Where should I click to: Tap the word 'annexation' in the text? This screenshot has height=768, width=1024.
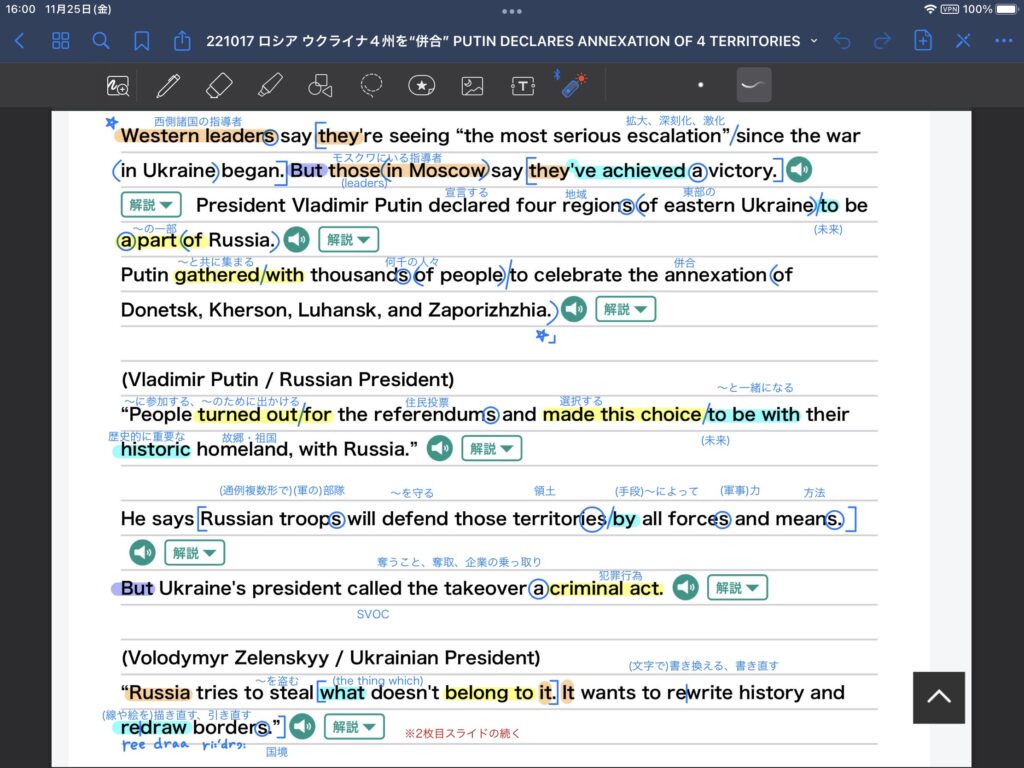click(x=715, y=275)
